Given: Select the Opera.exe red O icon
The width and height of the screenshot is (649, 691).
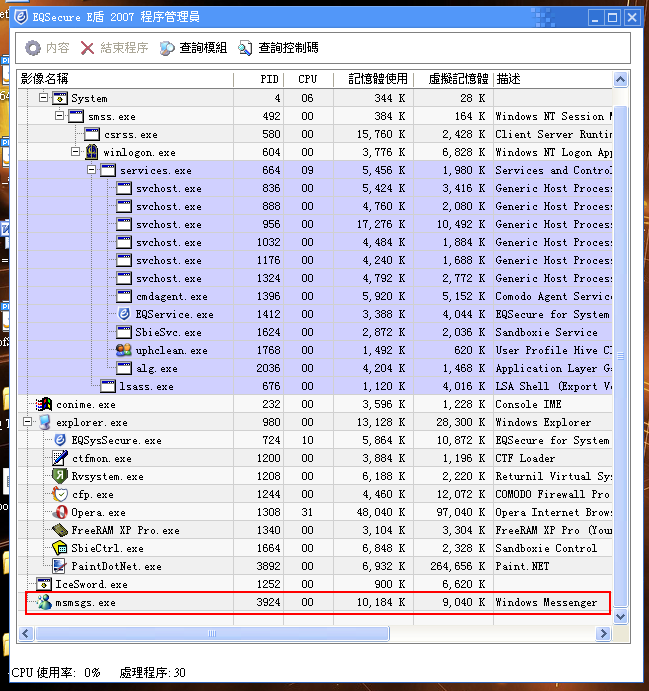Looking at the screenshot, I should pyautogui.click(x=60, y=512).
